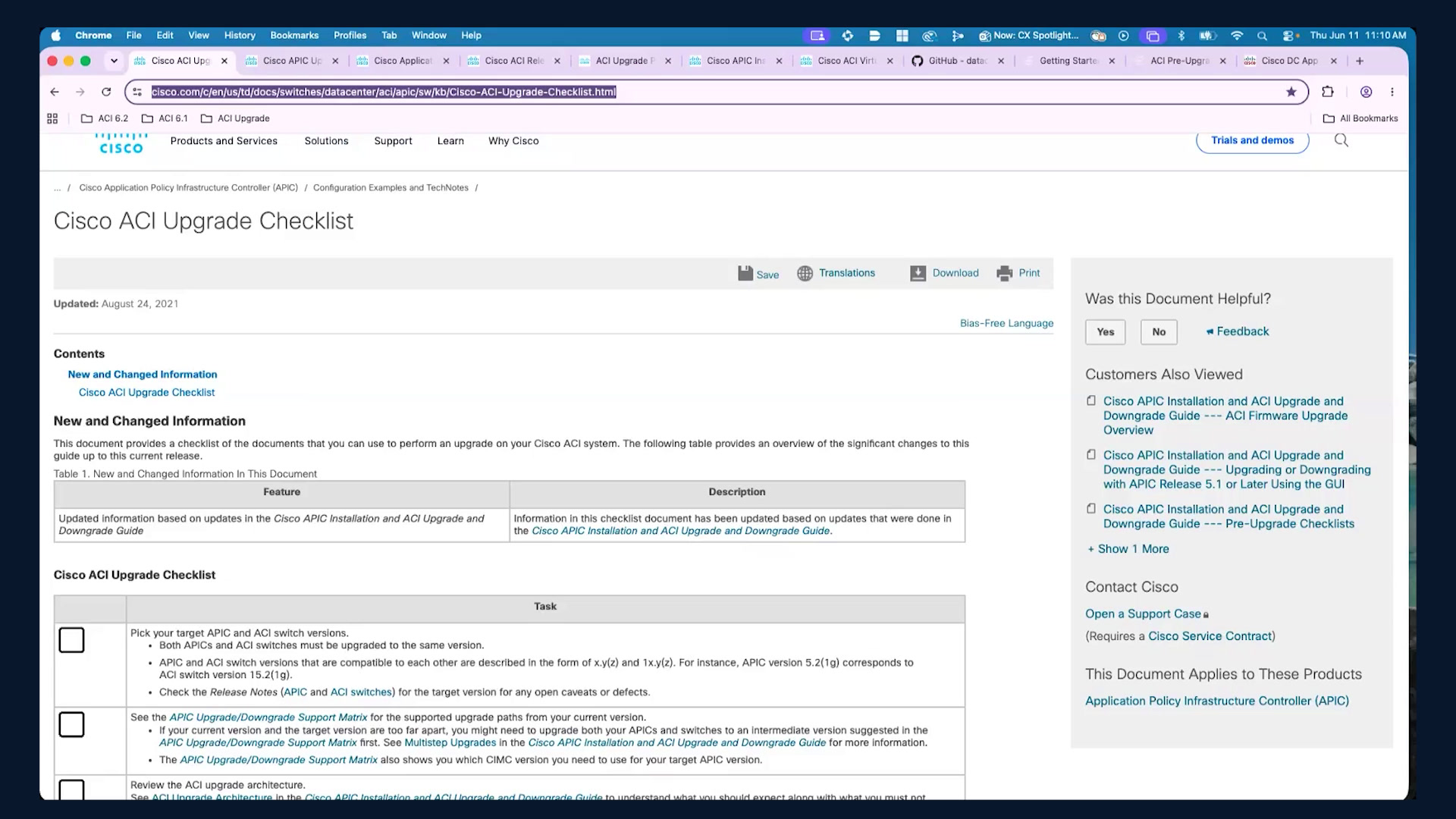
Task: Open 'Open a Support Case' link
Action: coord(1143,614)
